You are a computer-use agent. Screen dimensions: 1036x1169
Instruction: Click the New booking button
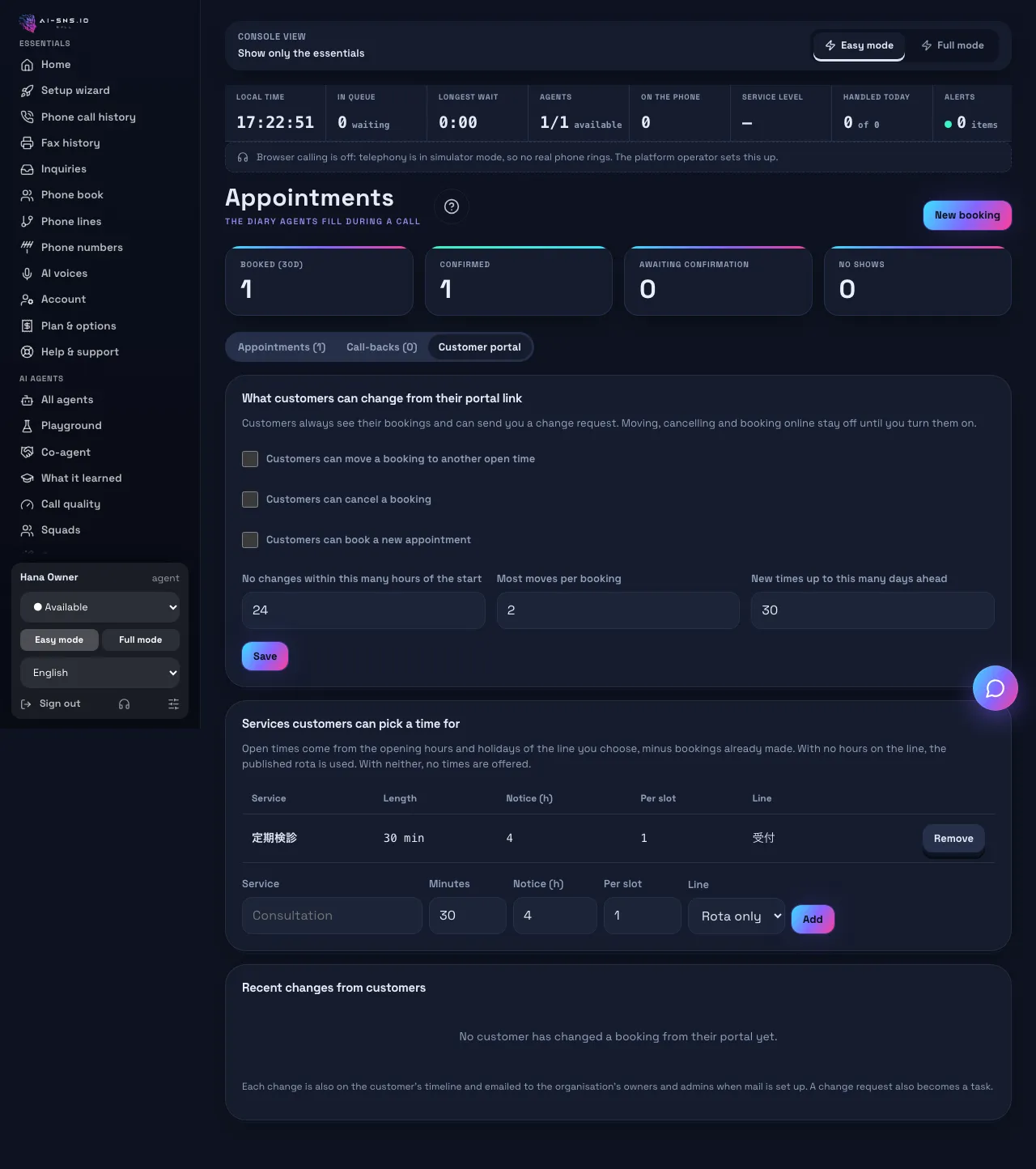(x=967, y=215)
